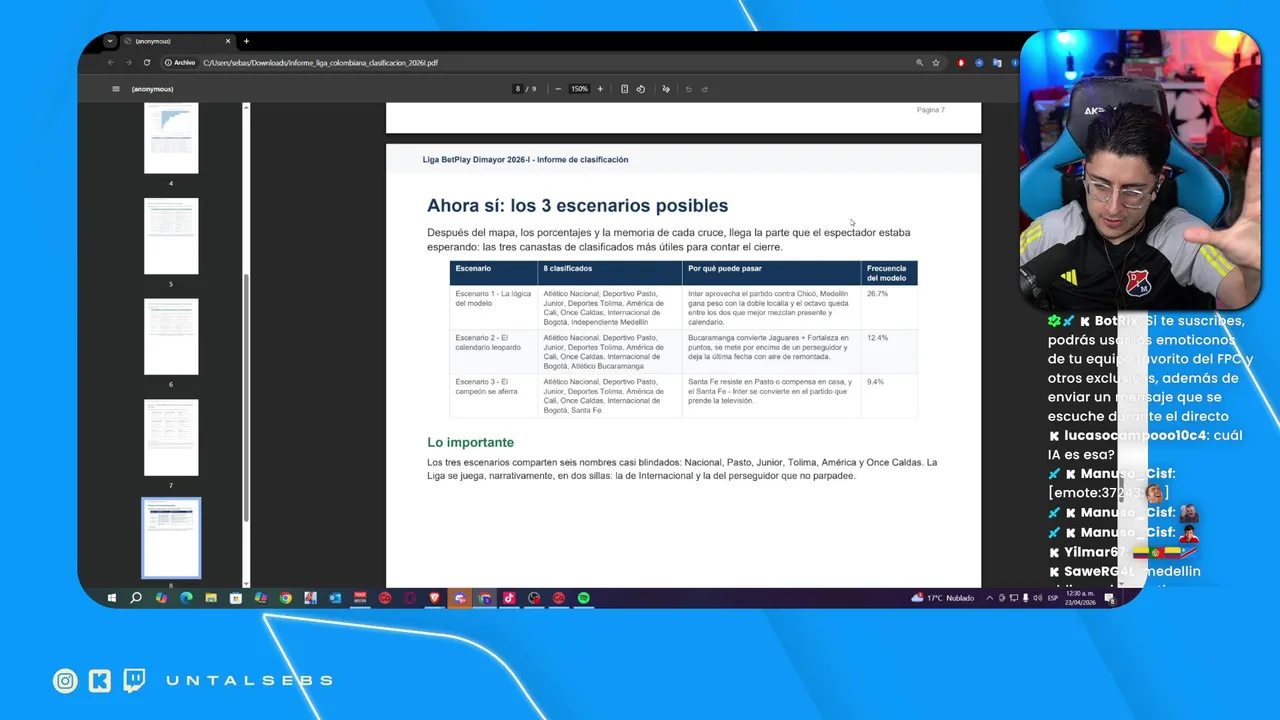The image size is (1280, 720).
Task: Click the 'Lo importante' green heading
Action: click(470, 442)
